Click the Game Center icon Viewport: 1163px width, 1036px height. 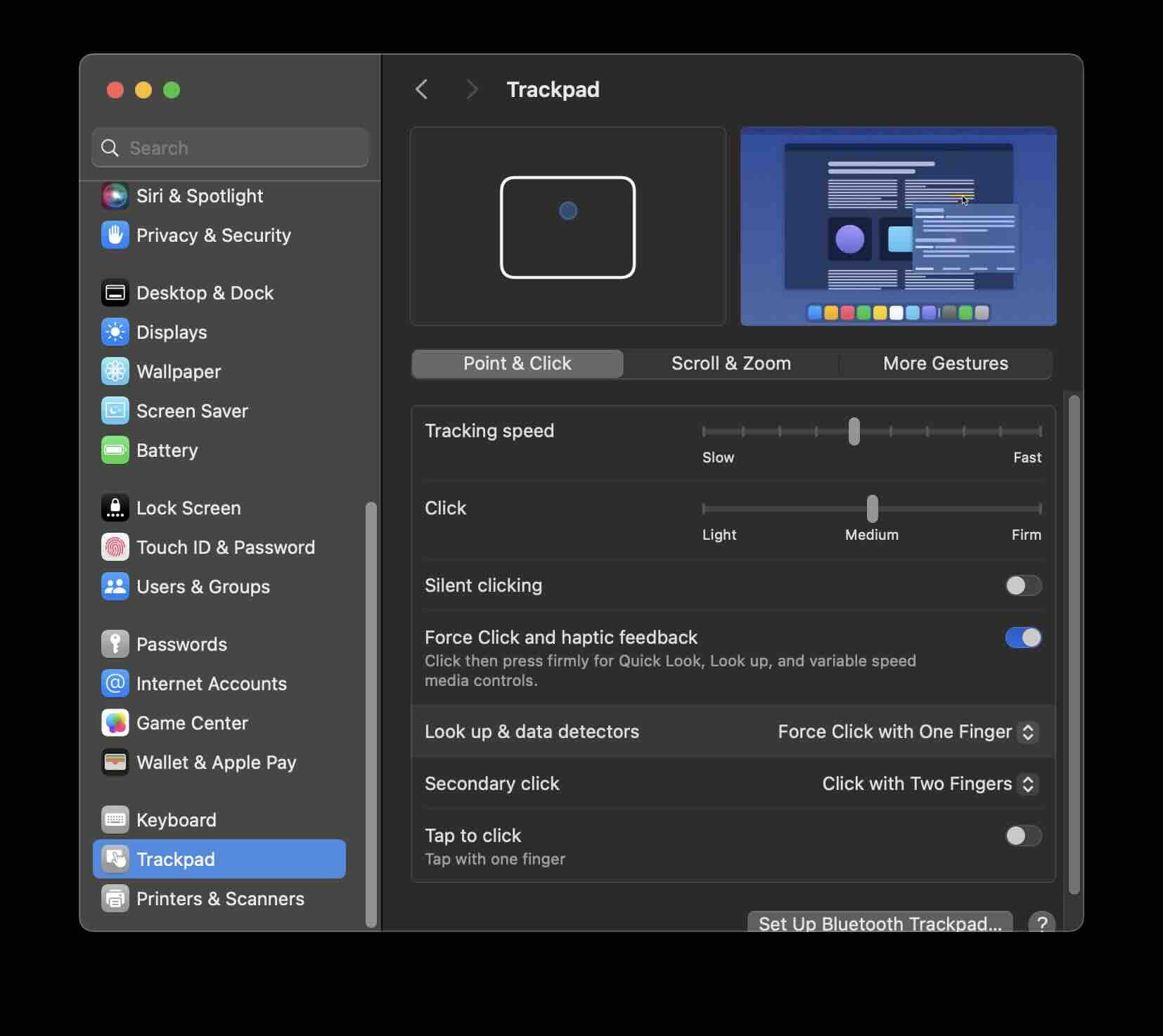(x=115, y=723)
